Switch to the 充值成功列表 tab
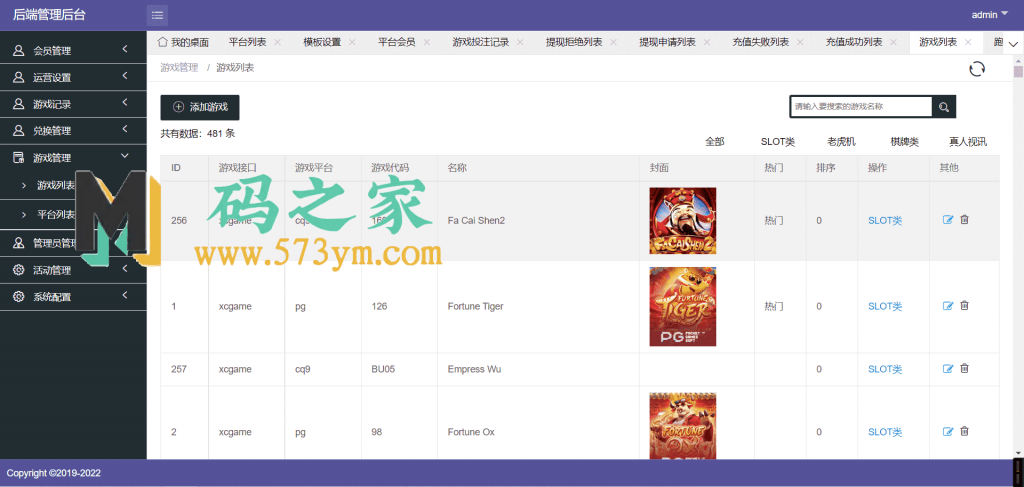The height and width of the screenshot is (487, 1024). (x=853, y=43)
